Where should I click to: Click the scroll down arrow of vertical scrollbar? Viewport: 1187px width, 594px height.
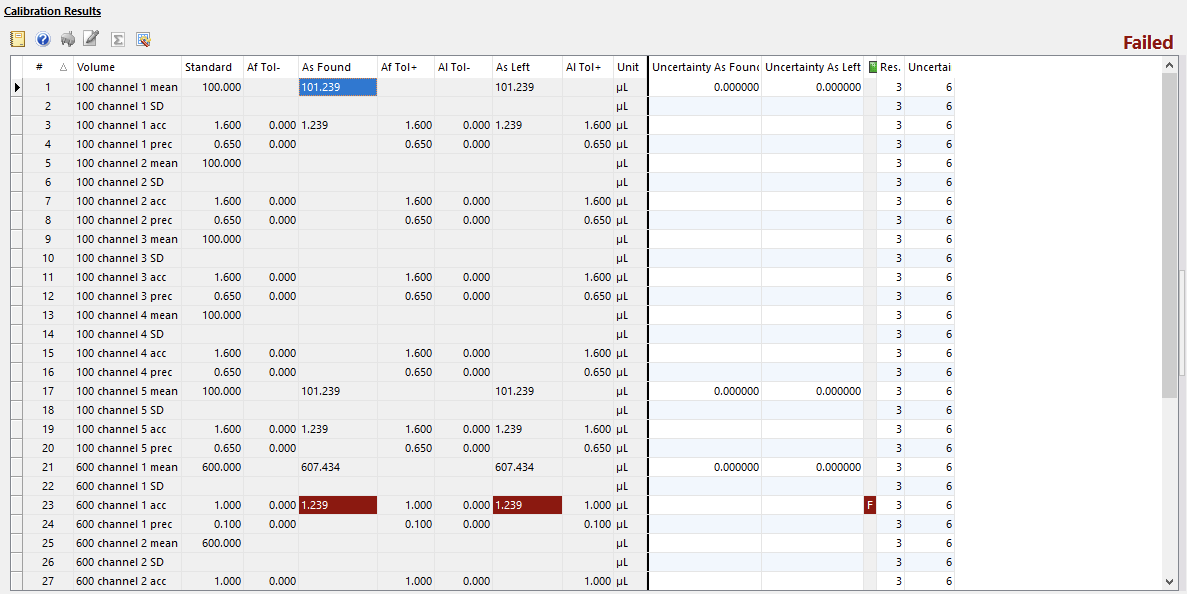[x=1170, y=581]
